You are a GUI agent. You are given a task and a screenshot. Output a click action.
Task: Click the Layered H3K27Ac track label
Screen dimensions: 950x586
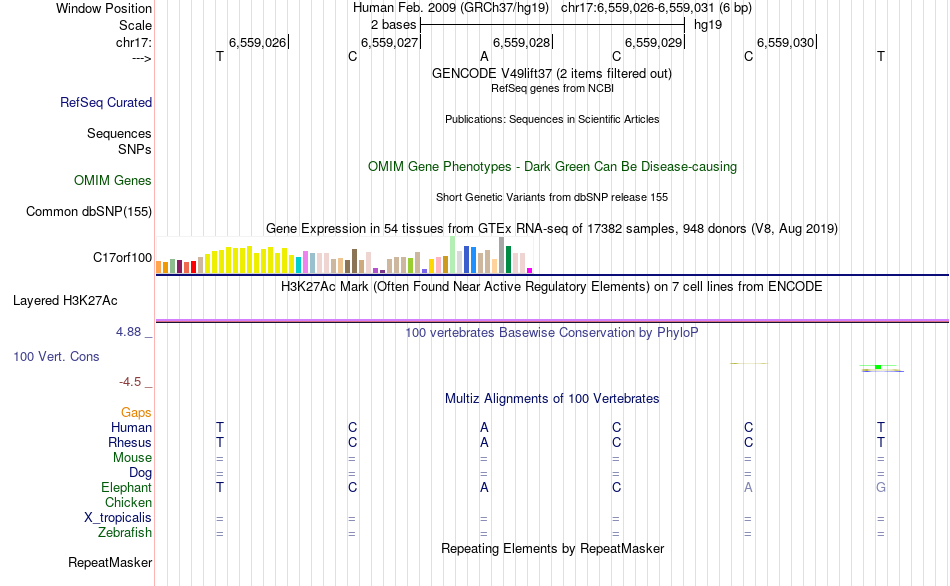(65, 301)
